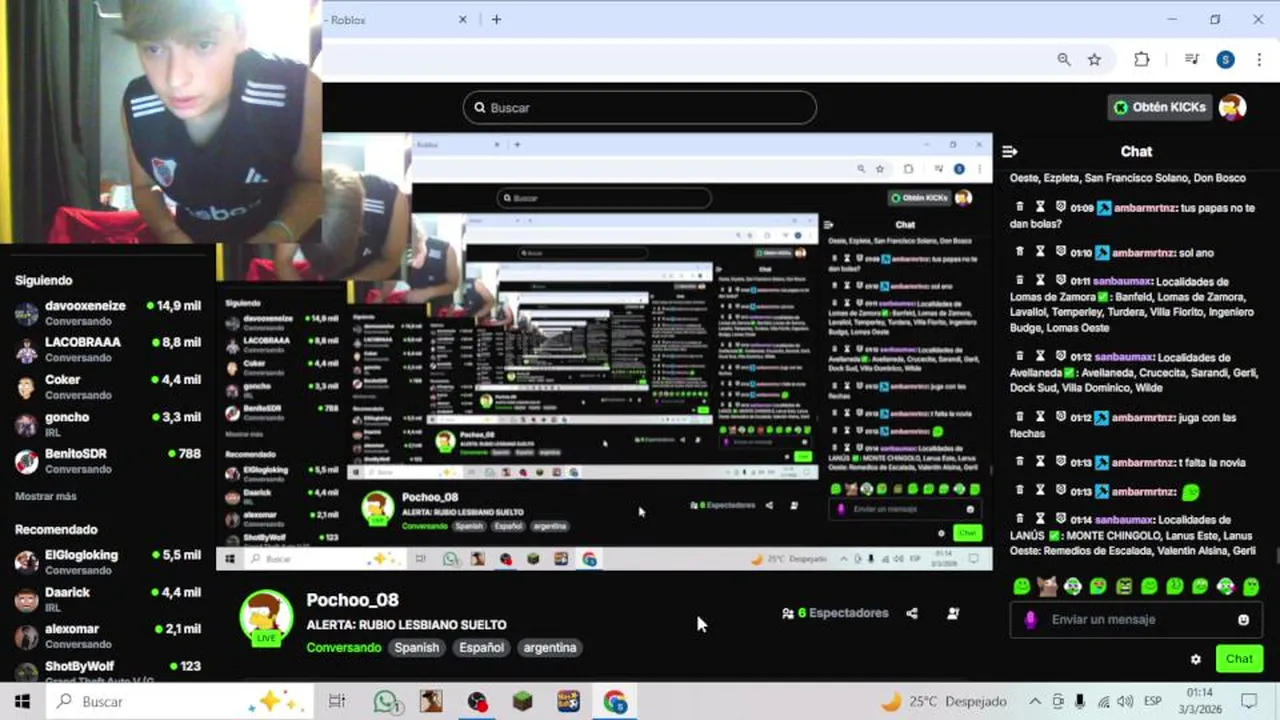The height and width of the screenshot is (720, 1280).
Task: Click the Windows Start button
Action: click(22, 702)
